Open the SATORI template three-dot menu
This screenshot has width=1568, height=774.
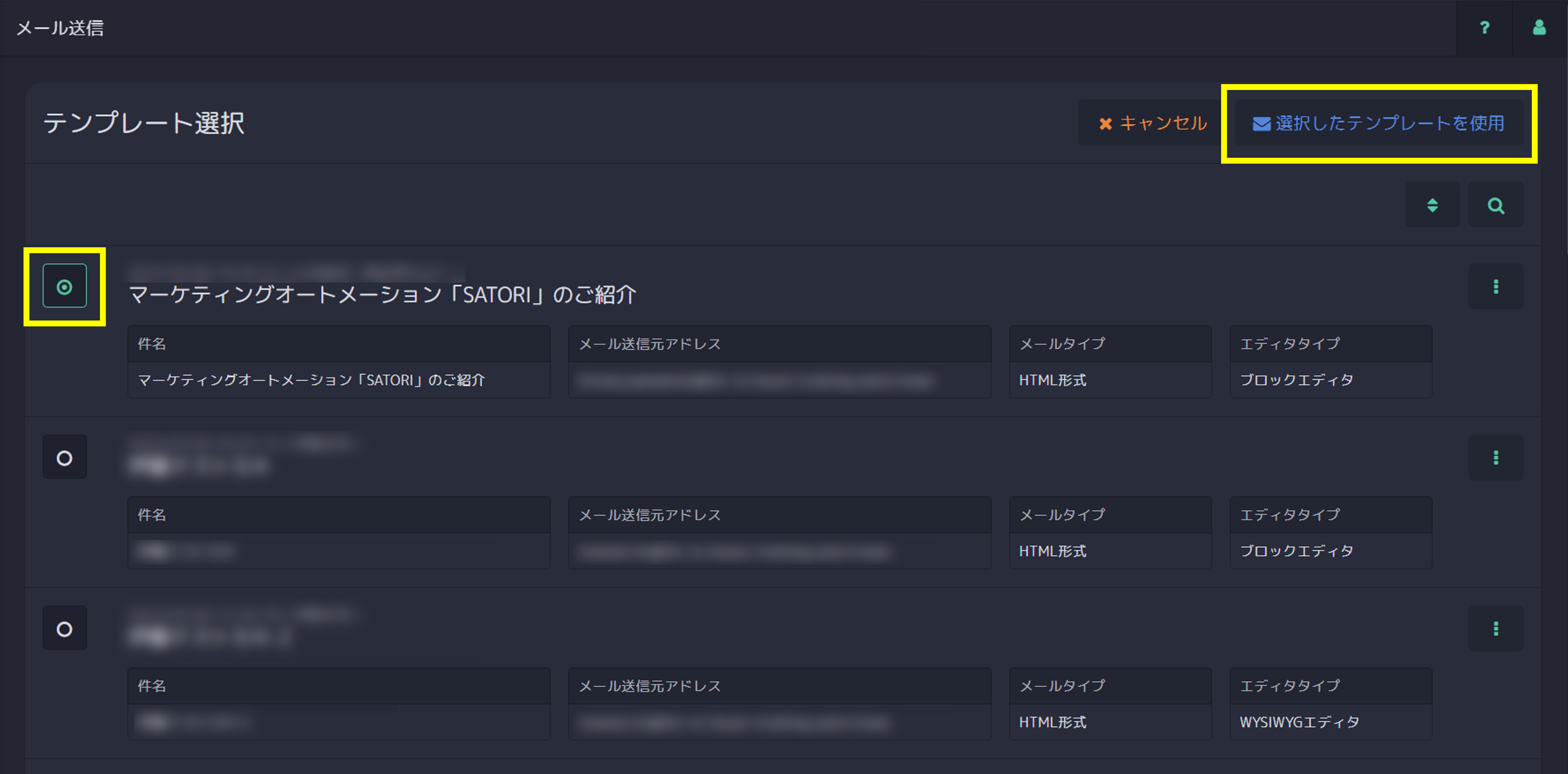click(x=1496, y=287)
